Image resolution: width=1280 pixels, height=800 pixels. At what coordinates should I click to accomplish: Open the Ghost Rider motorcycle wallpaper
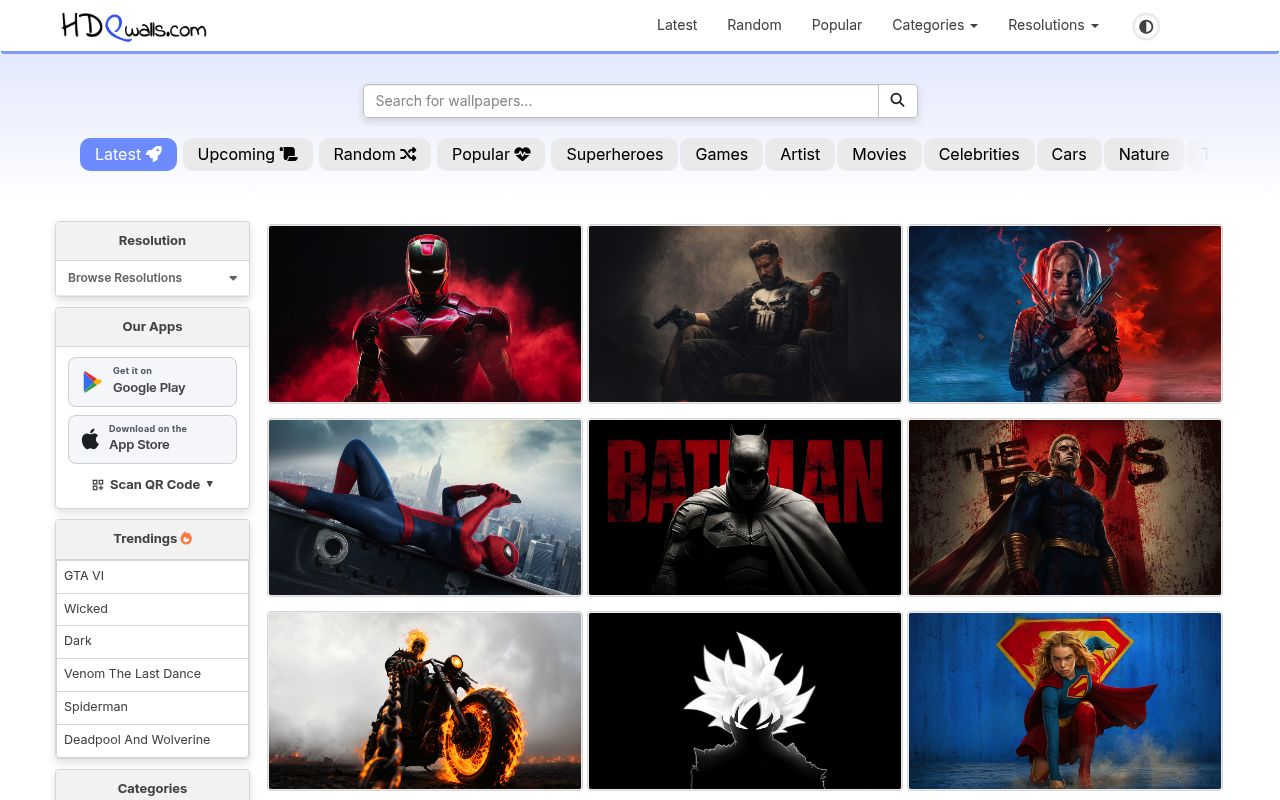coord(425,701)
